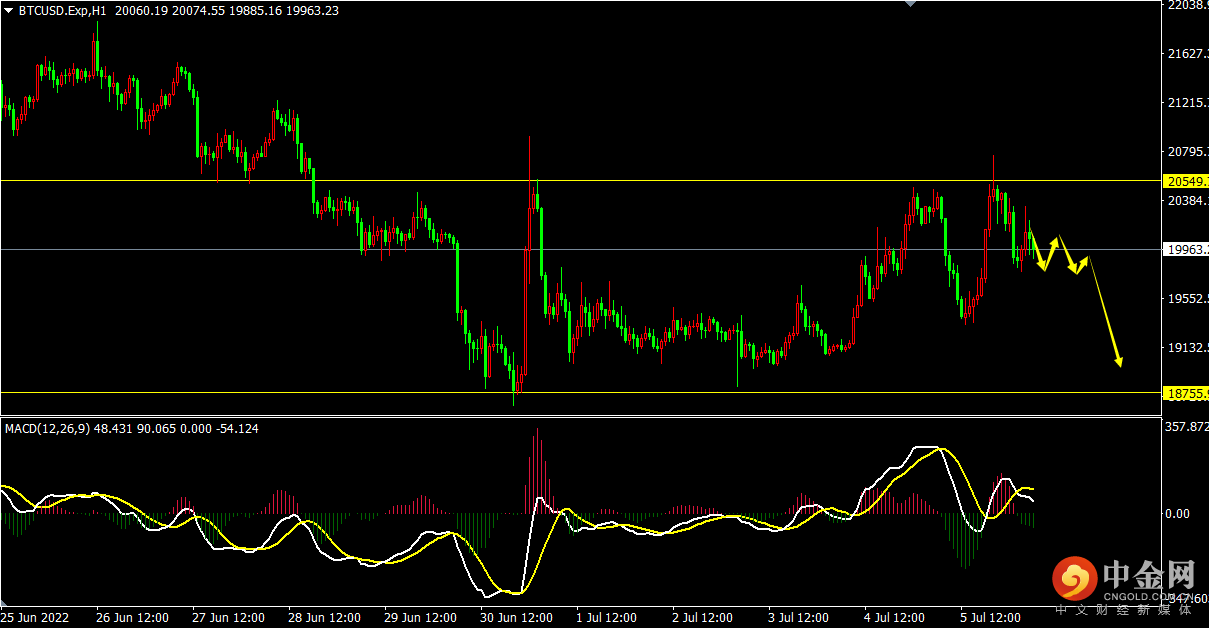
Task: Click the 29 Jun 12:00 time label
Action: [x=421, y=618]
